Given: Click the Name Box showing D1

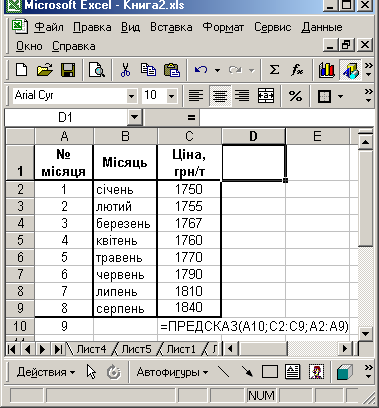Looking at the screenshot, I should click(66, 117).
